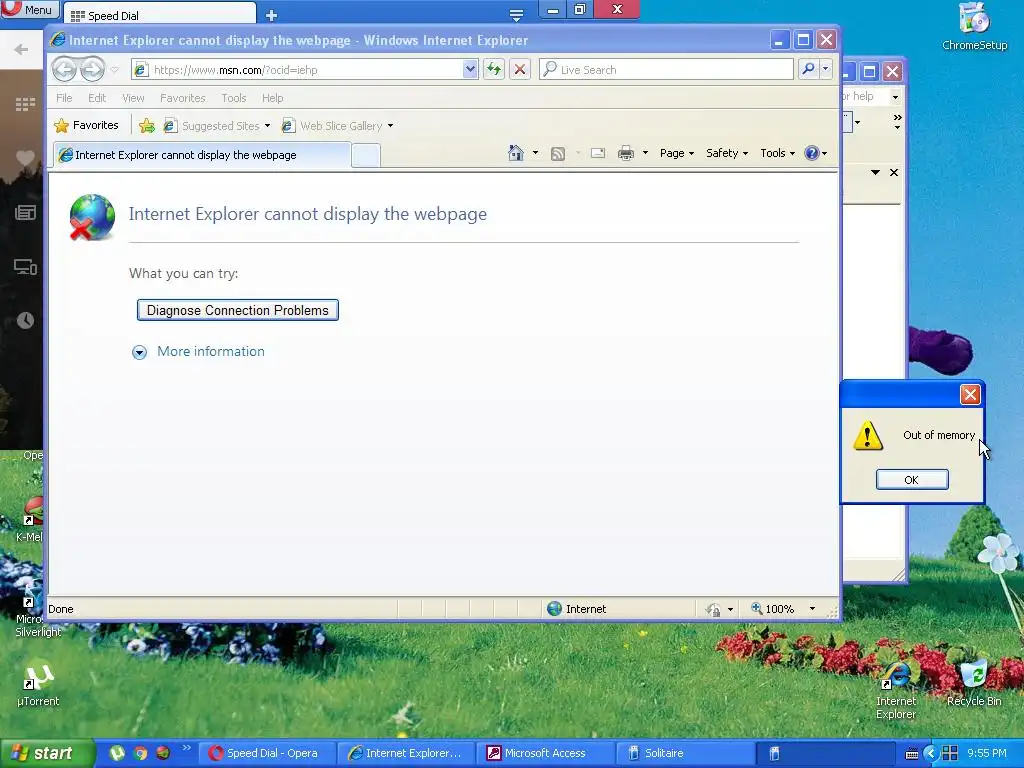The height and width of the screenshot is (768, 1024).
Task: Click the Print icon in command bar
Action: coord(626,153)
